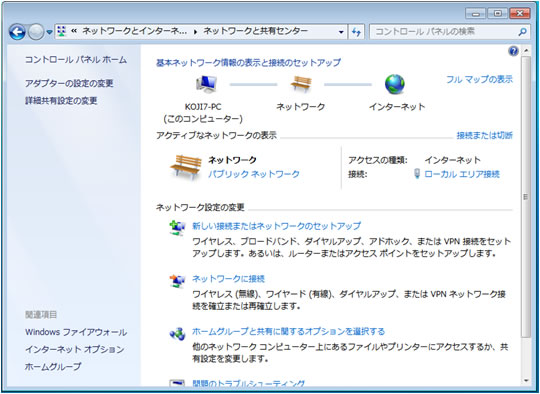Click the インターネット globe icon
540x394 pixels.
(x=395, y=84)
